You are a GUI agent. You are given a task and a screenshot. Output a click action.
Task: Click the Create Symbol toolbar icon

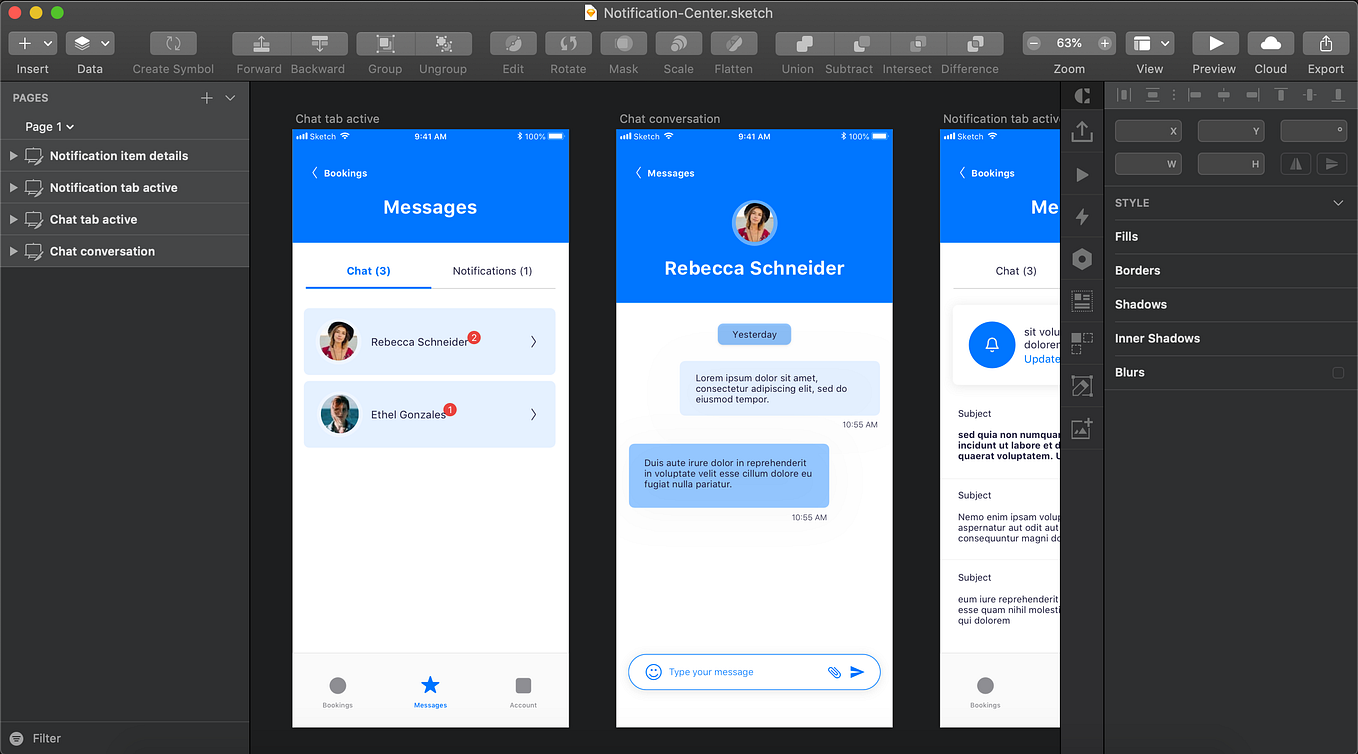pos(173,43)
